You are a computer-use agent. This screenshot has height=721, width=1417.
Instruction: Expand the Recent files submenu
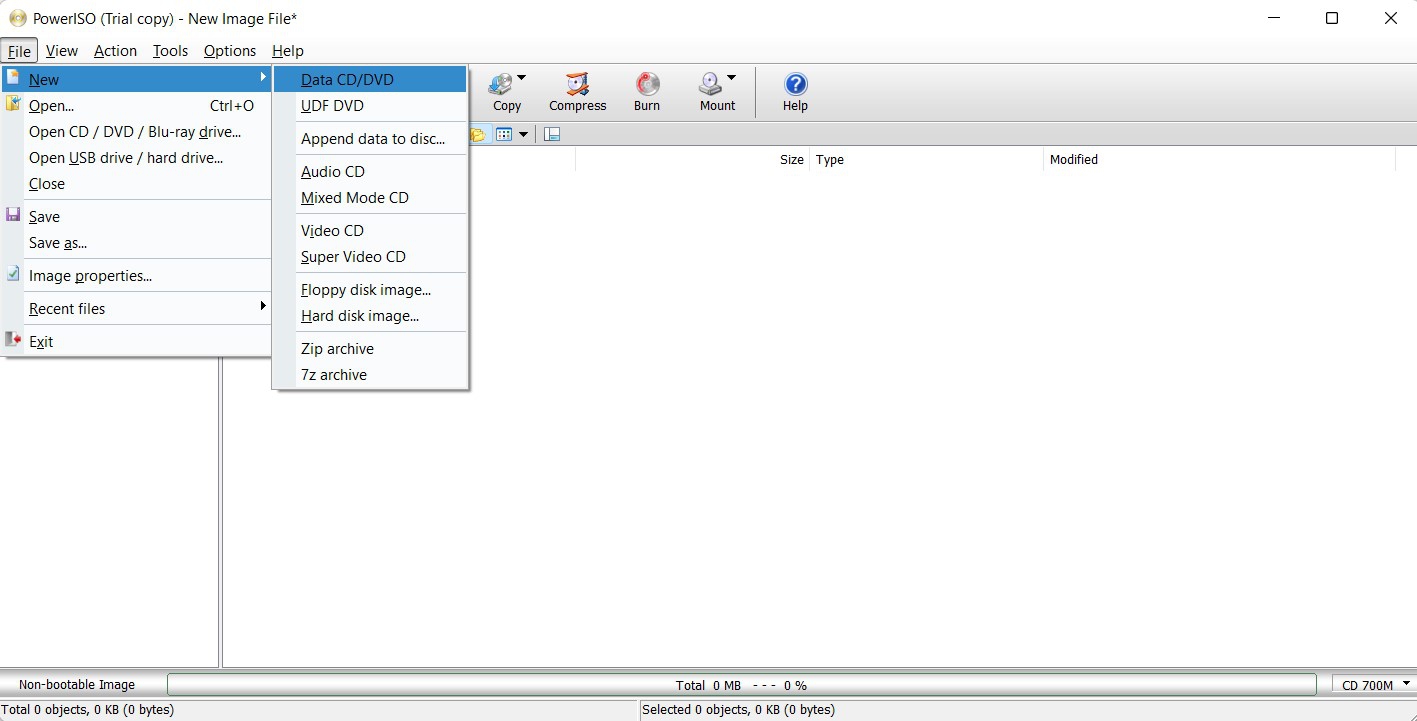[x=137, y=308]
